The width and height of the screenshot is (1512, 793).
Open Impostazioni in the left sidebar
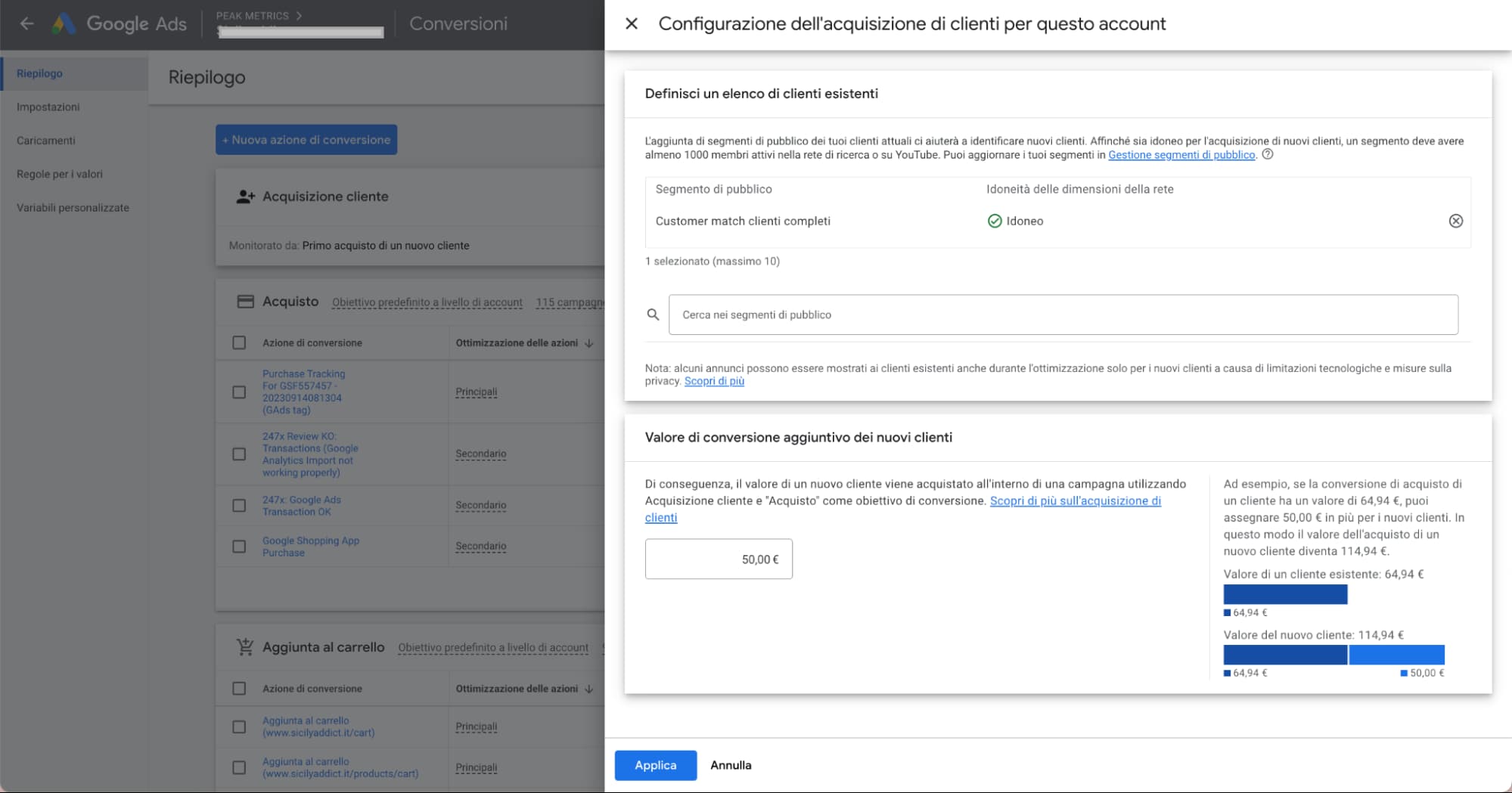click(48, 107)
